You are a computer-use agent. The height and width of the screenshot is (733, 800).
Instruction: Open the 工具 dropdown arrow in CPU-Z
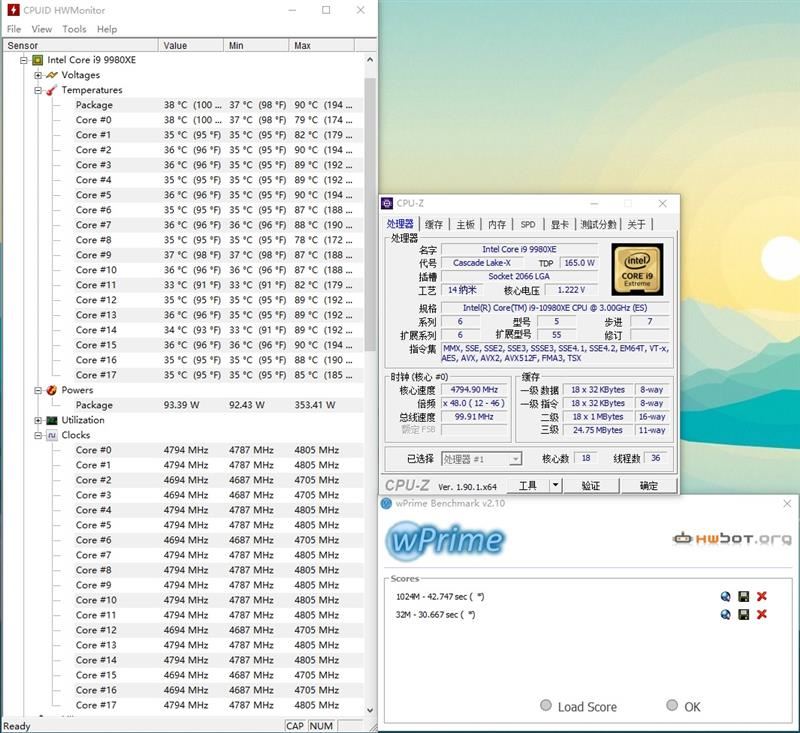(x=556, y=486)
